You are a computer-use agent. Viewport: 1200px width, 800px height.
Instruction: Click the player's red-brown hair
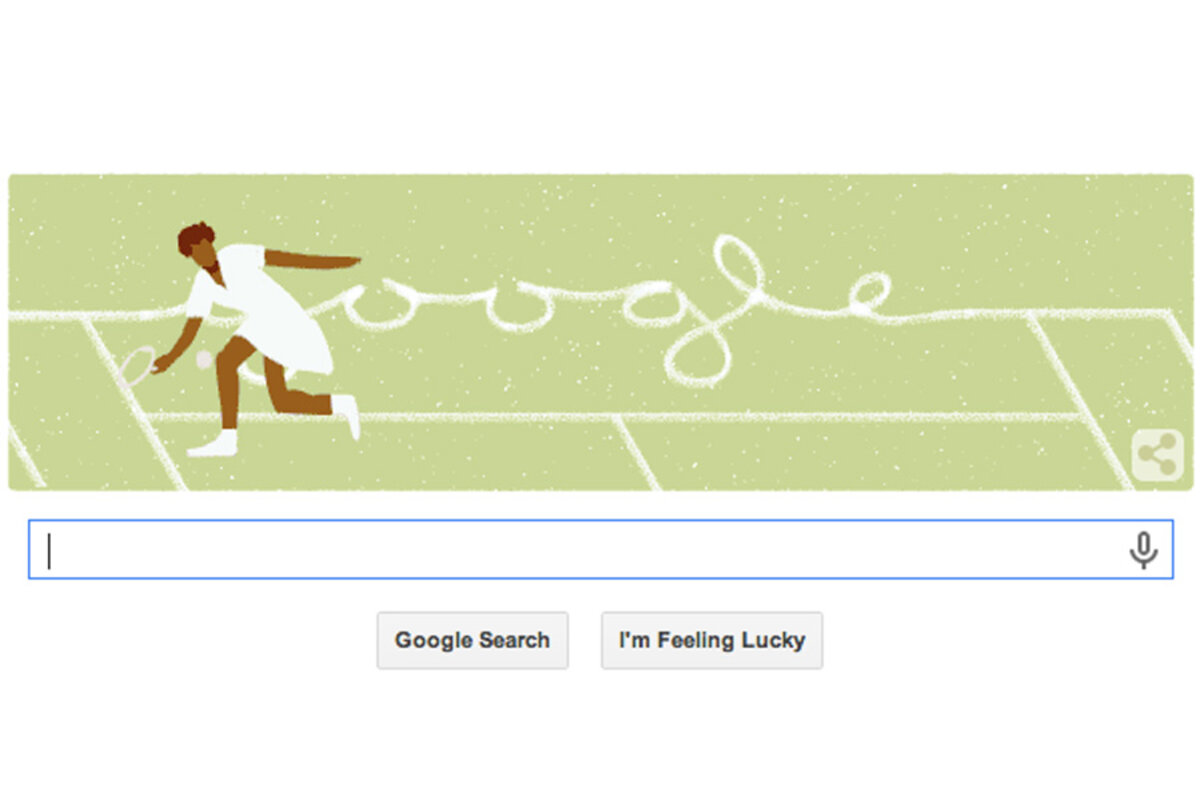click(x=197, y=238)
